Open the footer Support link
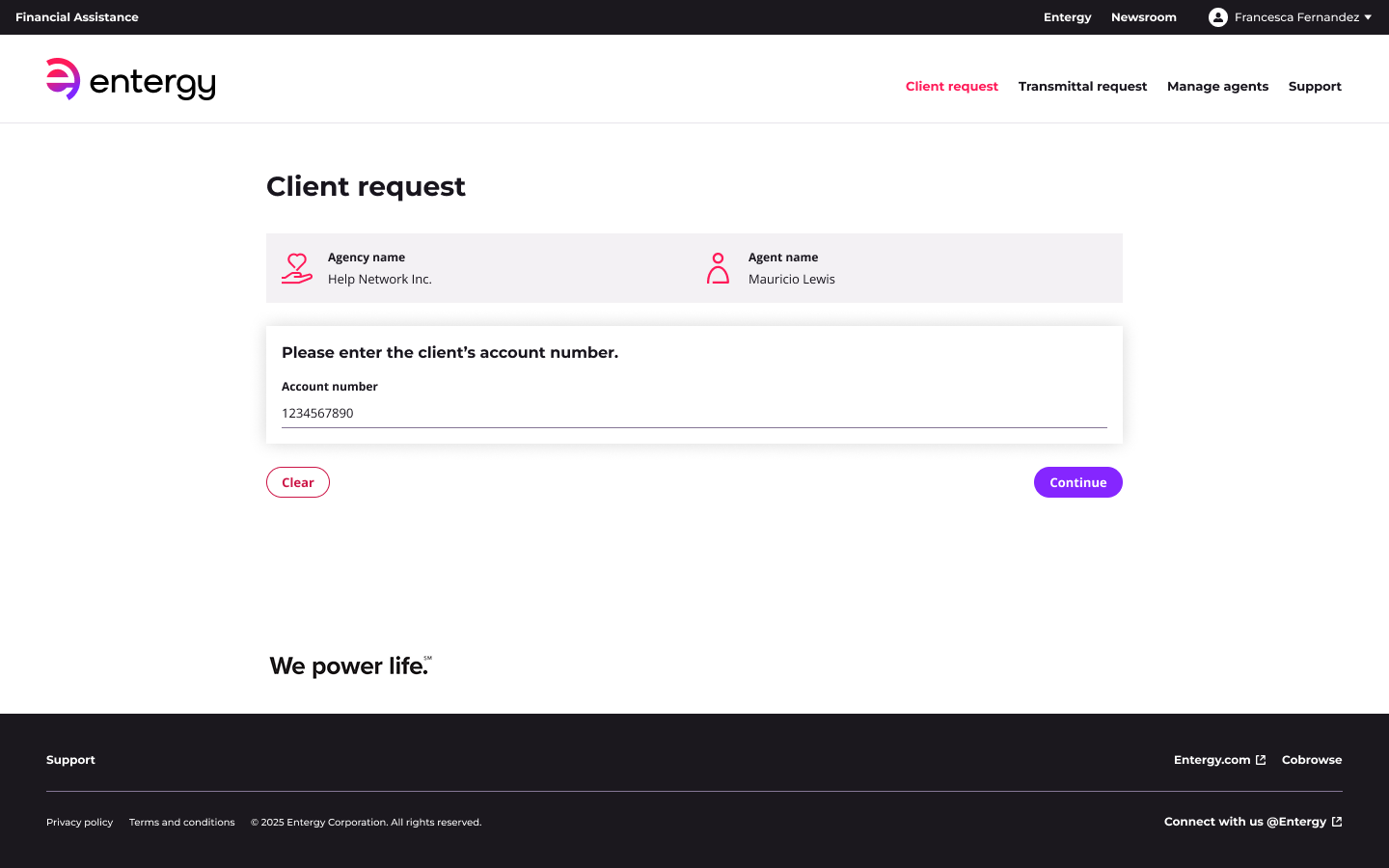The height and width of the screenshot is (868, 1389). [x=70, y=760]
